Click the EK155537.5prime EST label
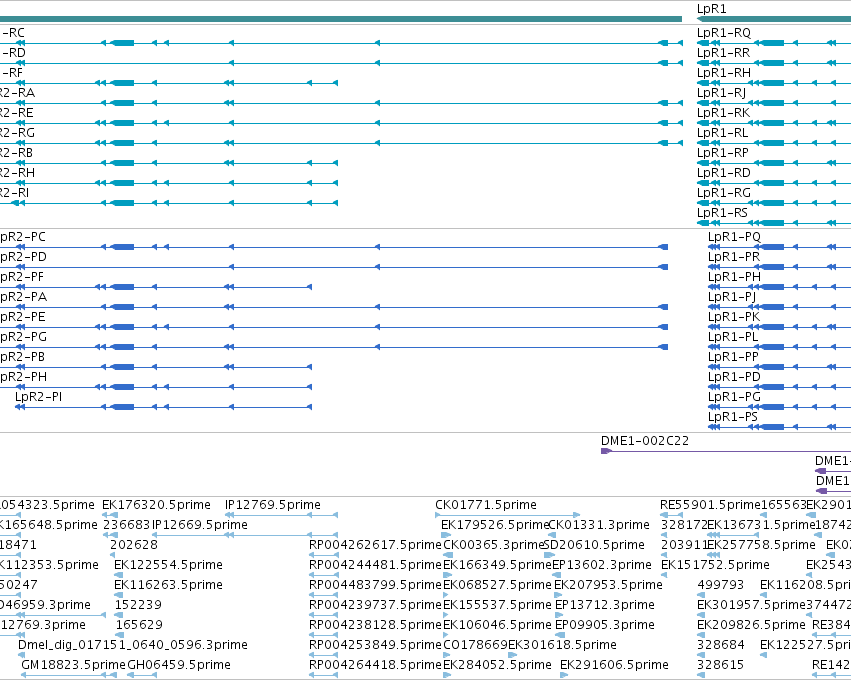 pyautogui.click(x=497, y=606)
